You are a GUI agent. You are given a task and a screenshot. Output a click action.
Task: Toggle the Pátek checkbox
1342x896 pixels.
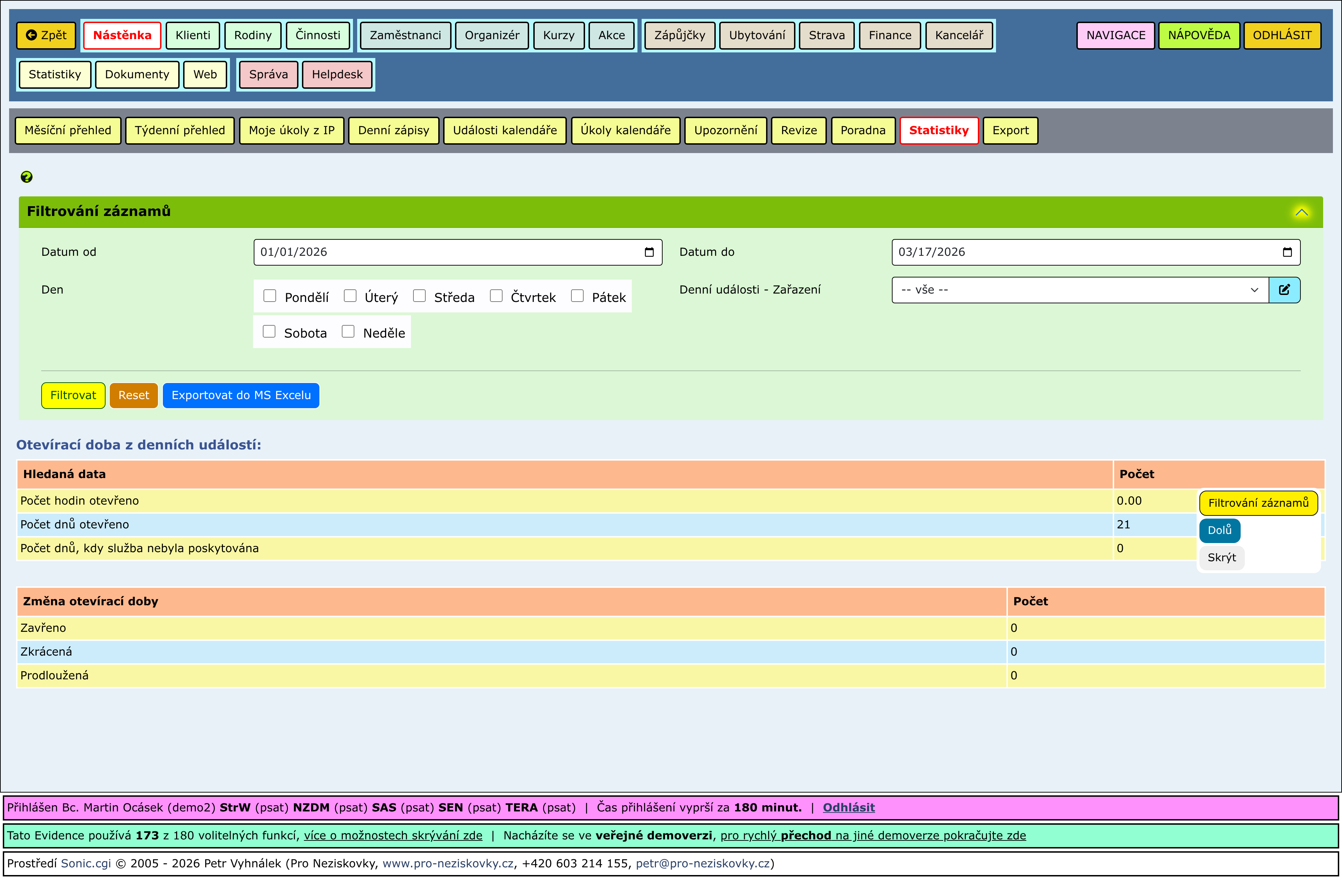[577, 296]
